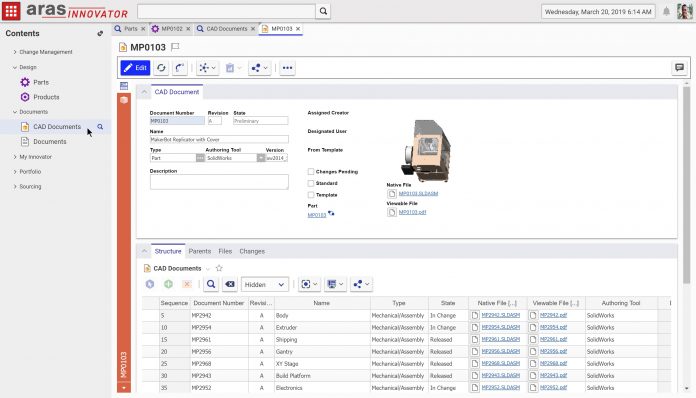Click the top search input box
This screenshot has height=398, width=696.
226,12
